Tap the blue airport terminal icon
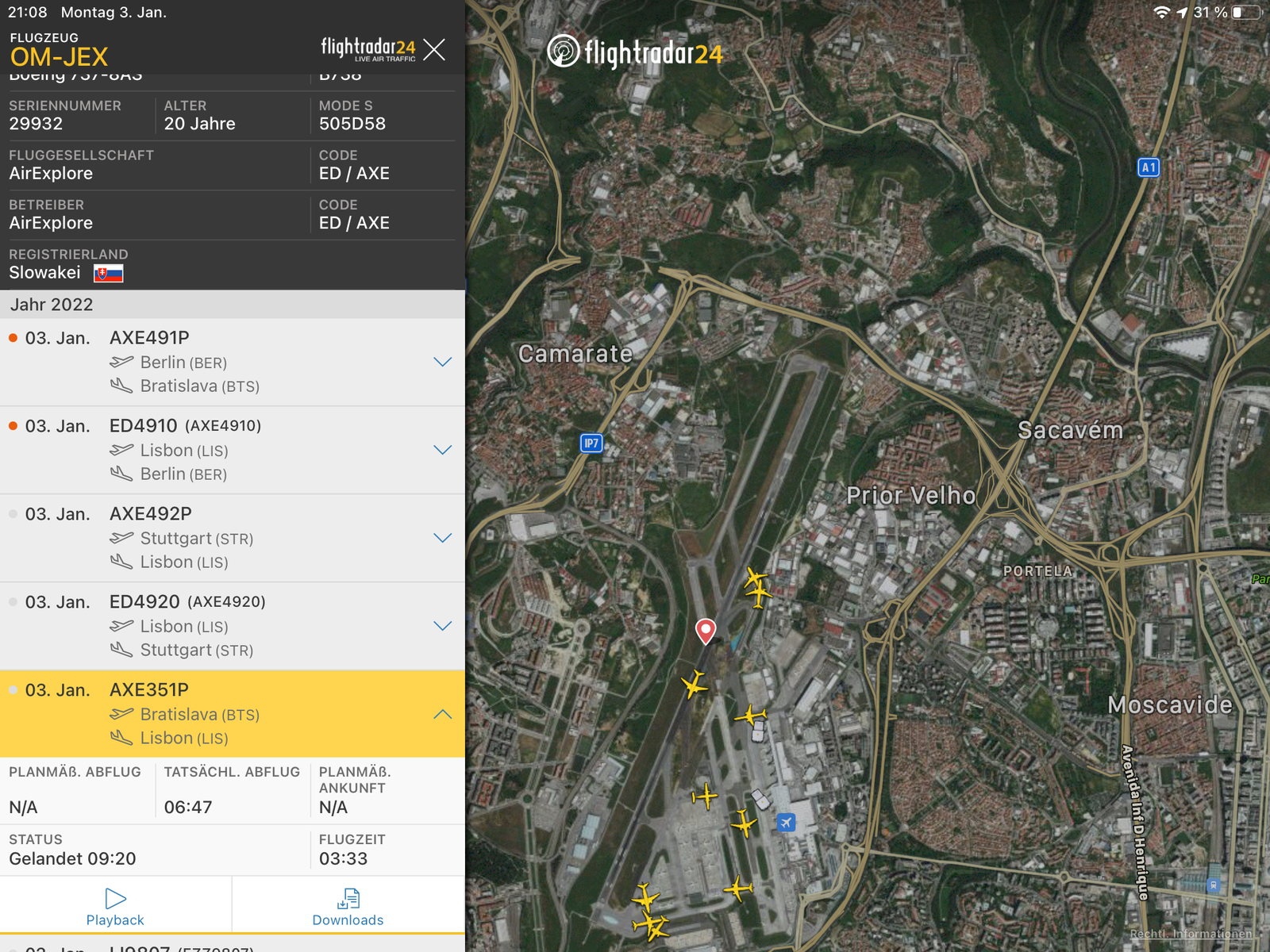The width and height of the screenshot is (1270, 952). (x=786, y=822)
